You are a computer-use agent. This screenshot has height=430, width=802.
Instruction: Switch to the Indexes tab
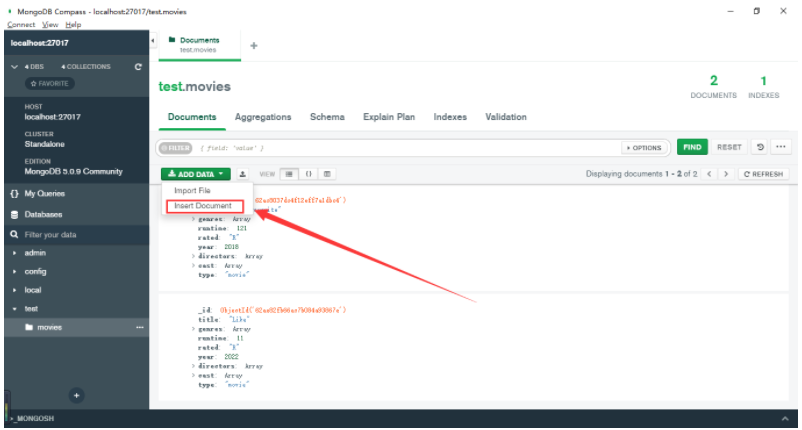450,117
